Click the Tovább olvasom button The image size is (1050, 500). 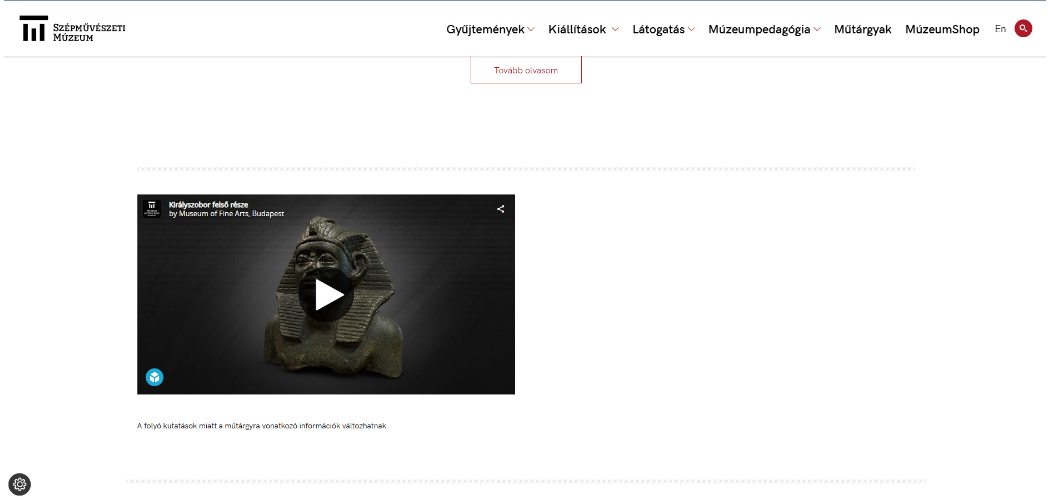pyautogui.click(x=526, y=70)
